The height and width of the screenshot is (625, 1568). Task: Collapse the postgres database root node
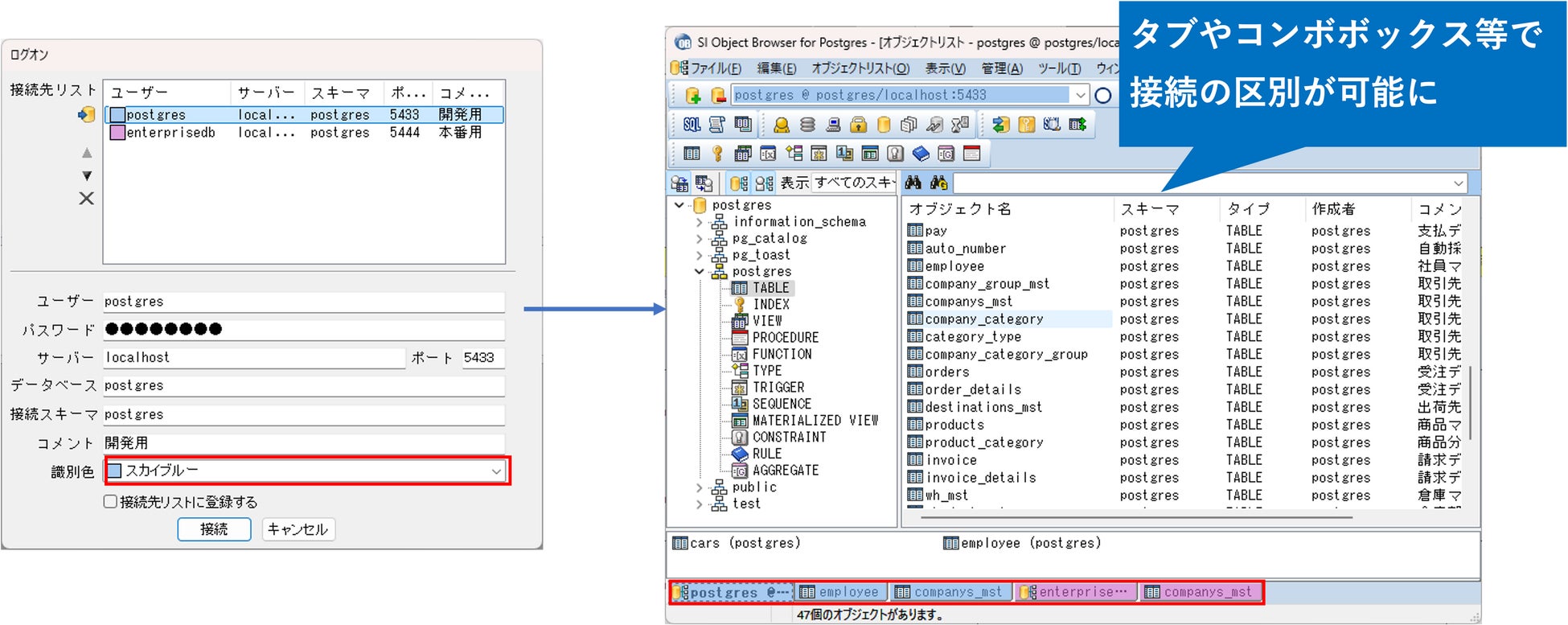click(679, 205)
